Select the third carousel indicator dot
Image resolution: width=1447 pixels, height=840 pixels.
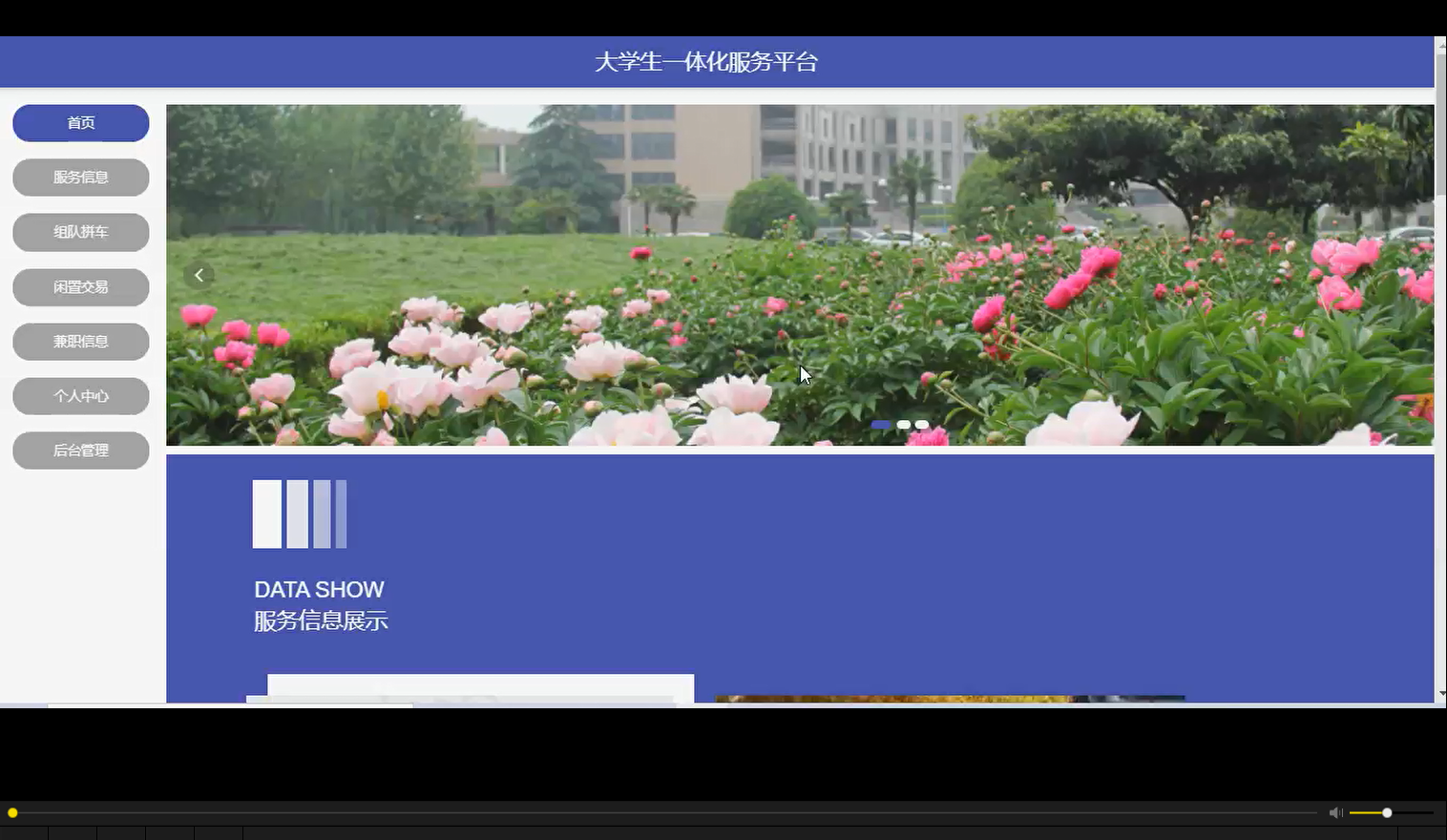click(921, 425)
